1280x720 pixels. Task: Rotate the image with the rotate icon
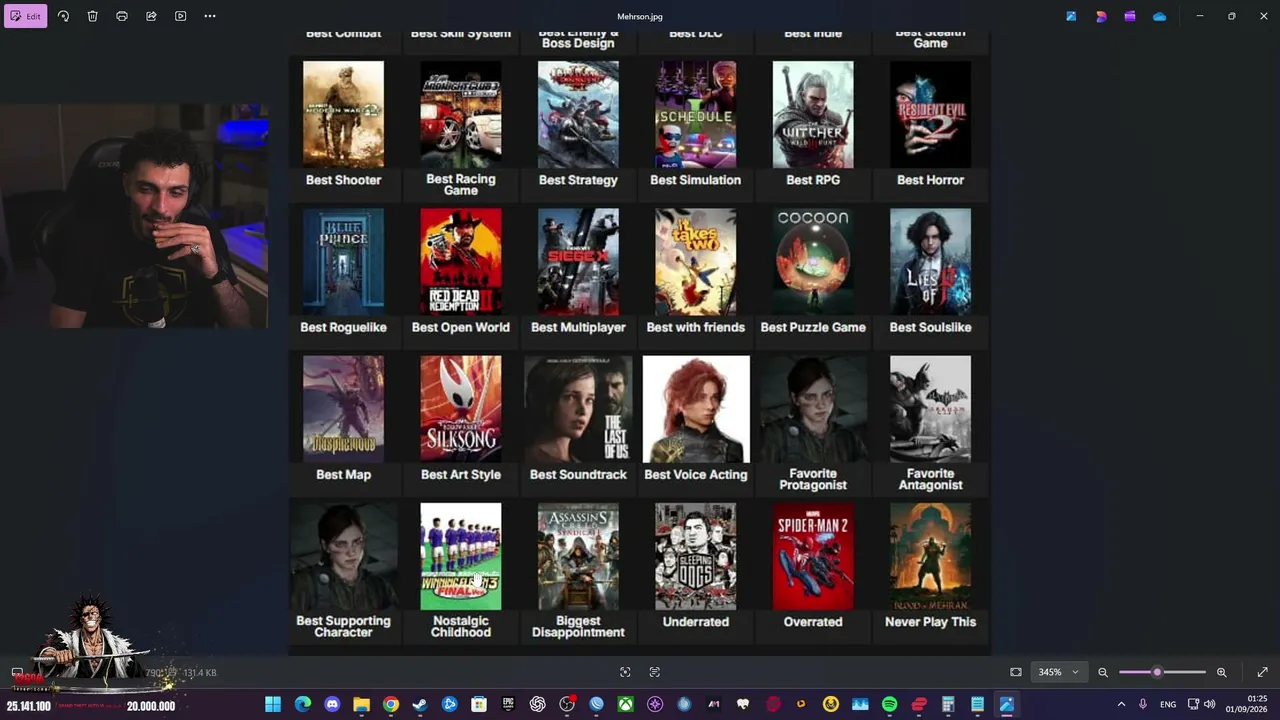tap(63, 16)
